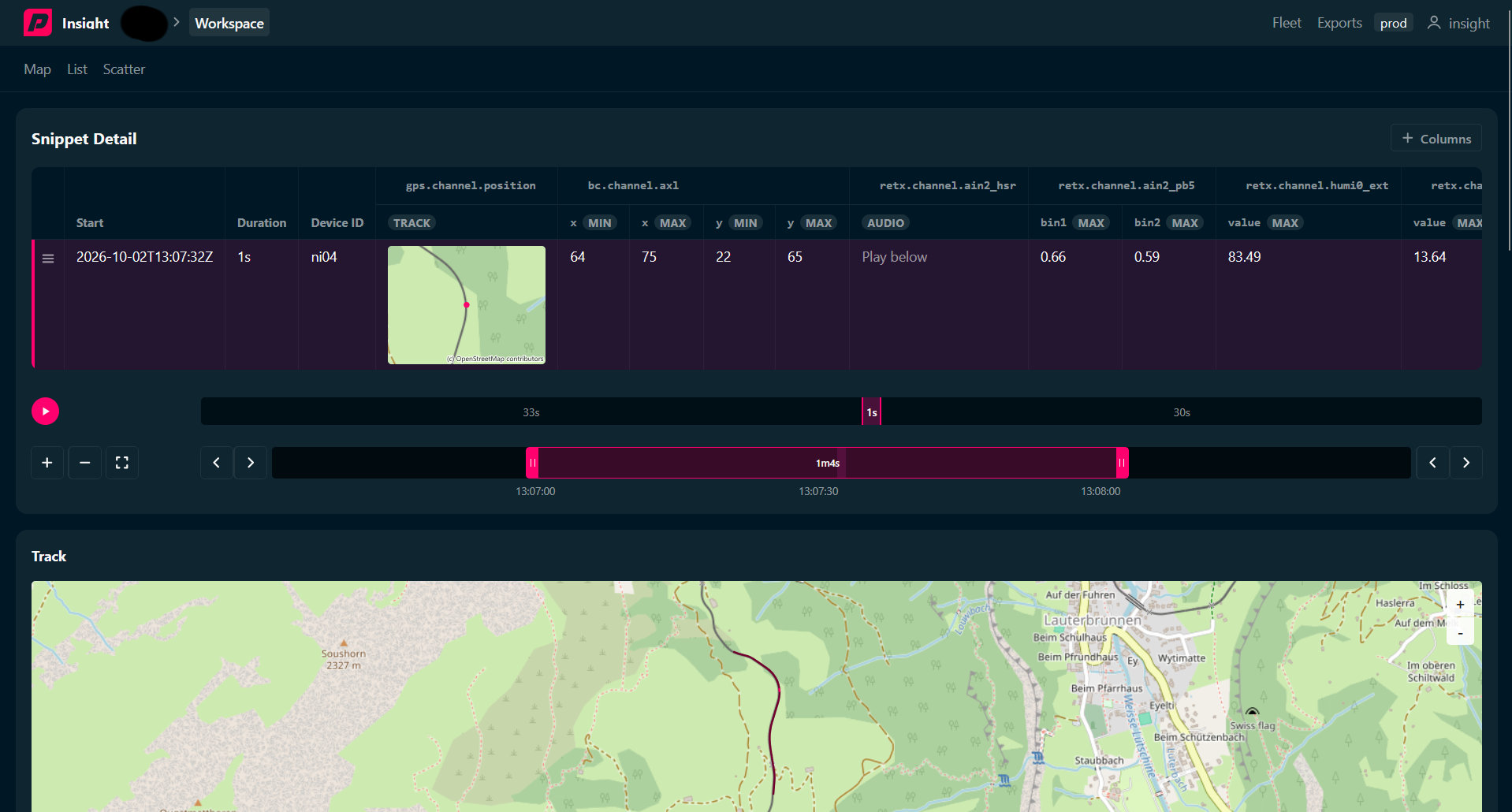This screenshot has height=812, width=1512.
Task: Change the x MAX aggregation tag
Action: coord(672,223)
